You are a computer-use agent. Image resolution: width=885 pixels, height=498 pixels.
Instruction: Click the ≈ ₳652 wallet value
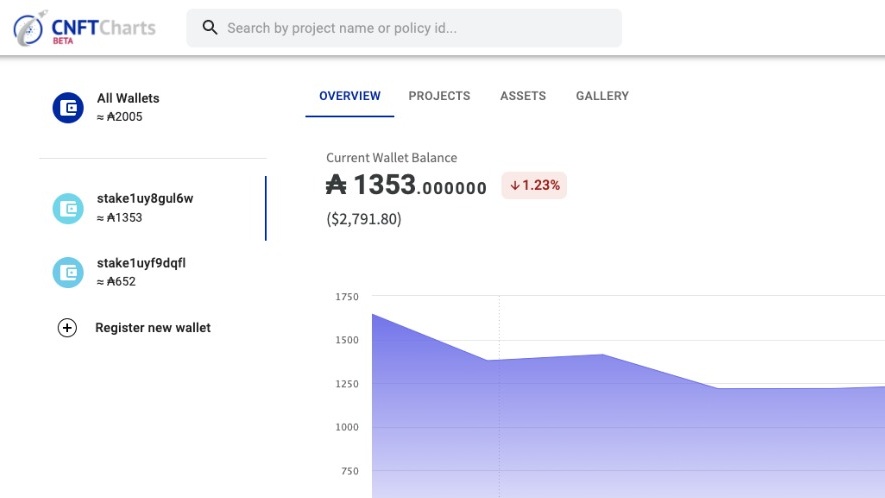click(116, 281)
